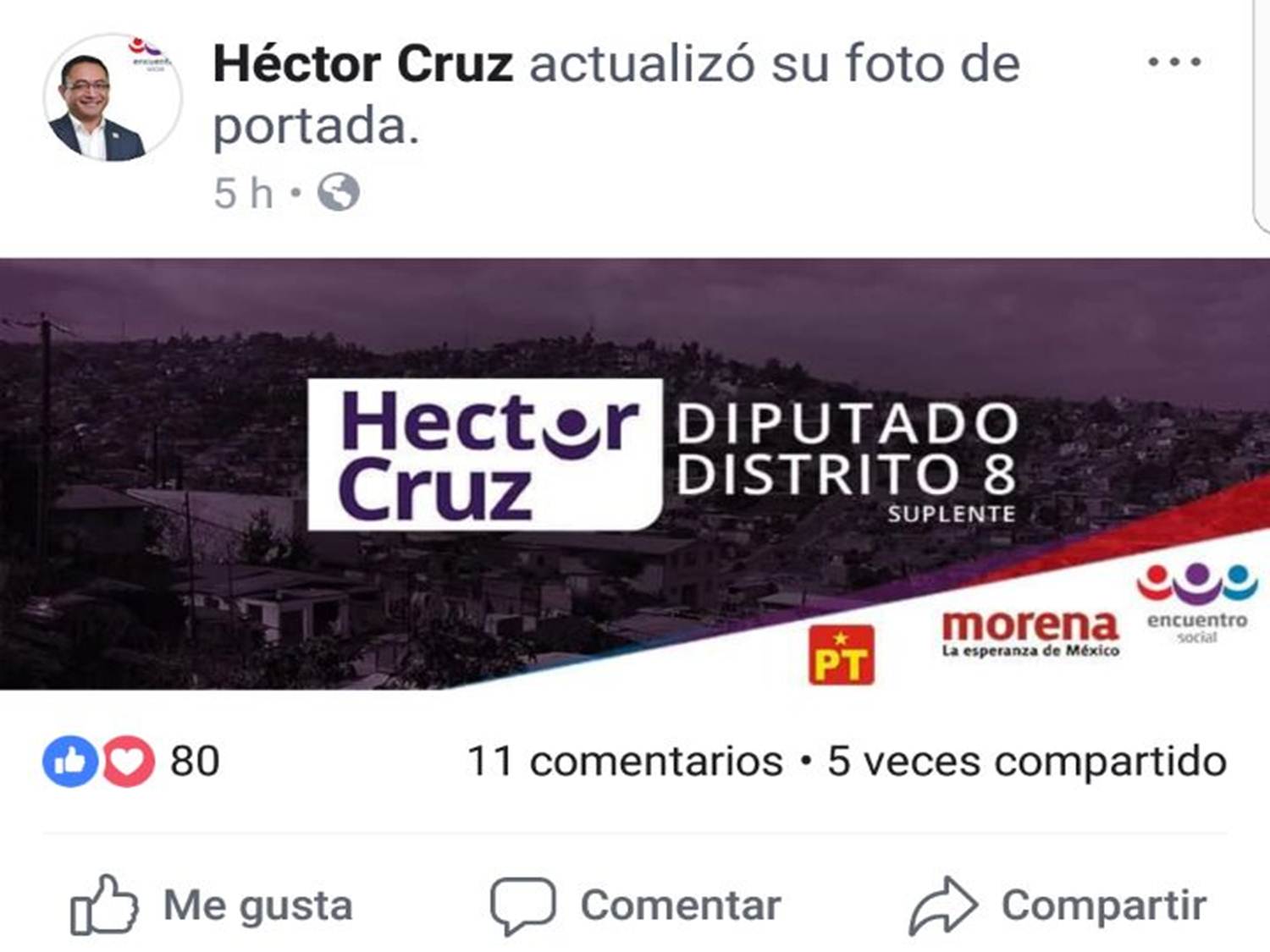Screen dimensions: 1270x952
Task: Click the PT party logo on cover
Action: (x=842, y=655)
